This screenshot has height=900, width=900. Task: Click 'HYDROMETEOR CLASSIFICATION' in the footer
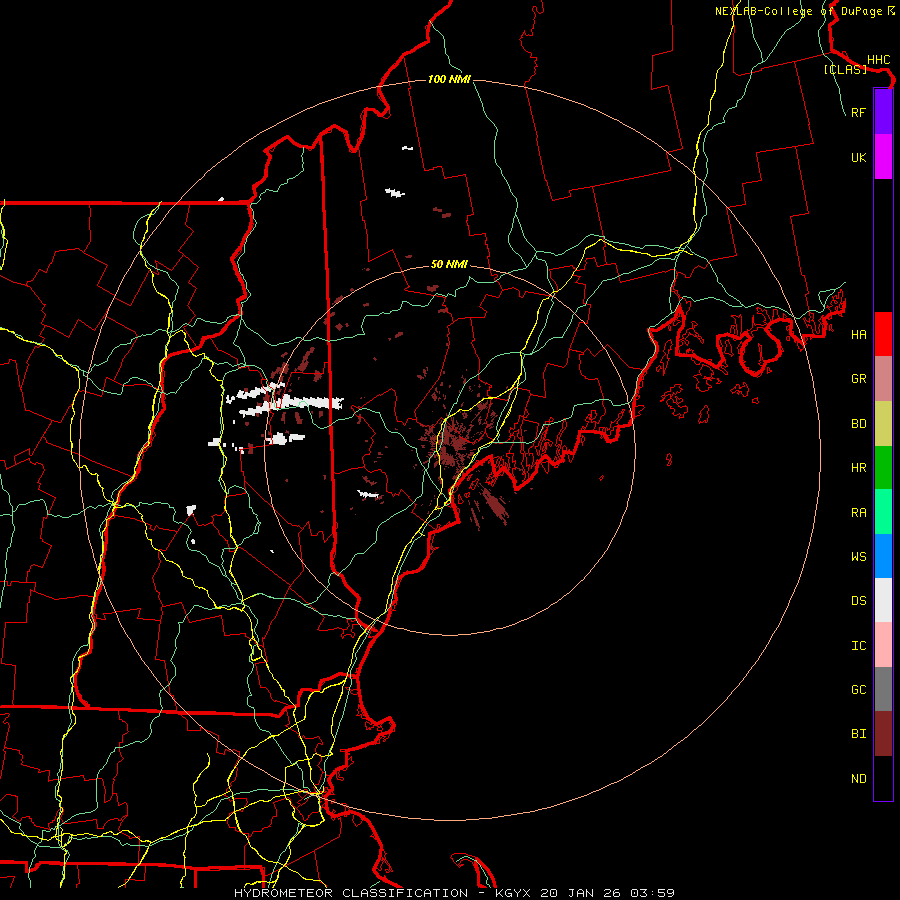(x=350, y=893)
